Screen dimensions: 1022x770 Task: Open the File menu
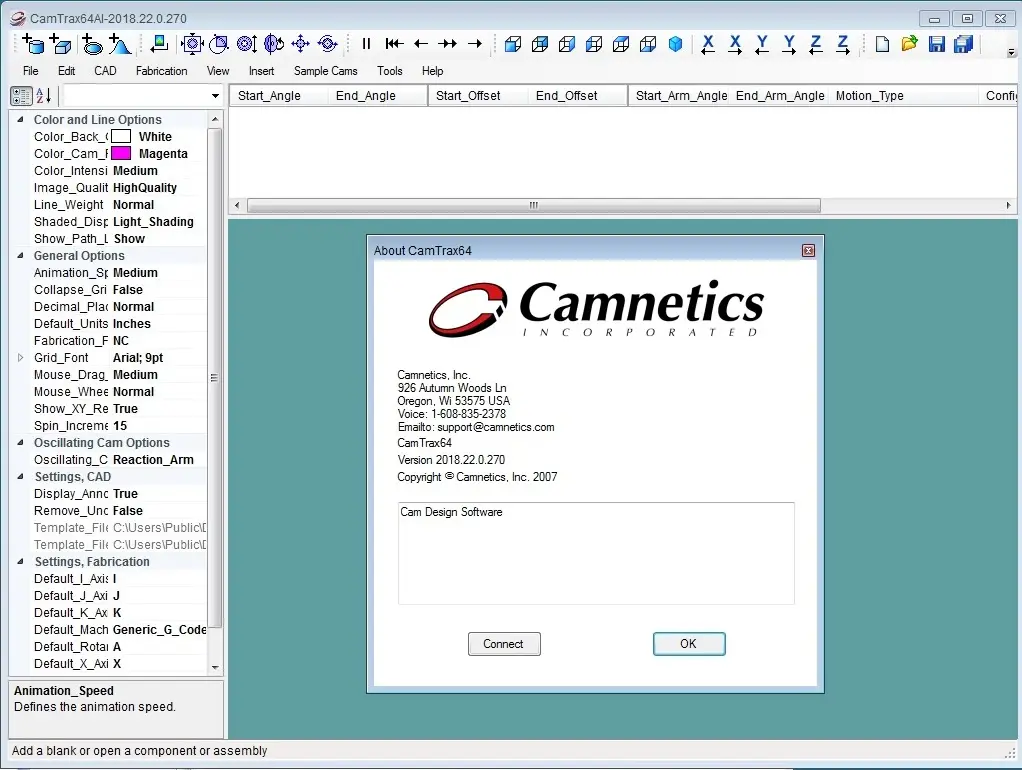point(31,70)
